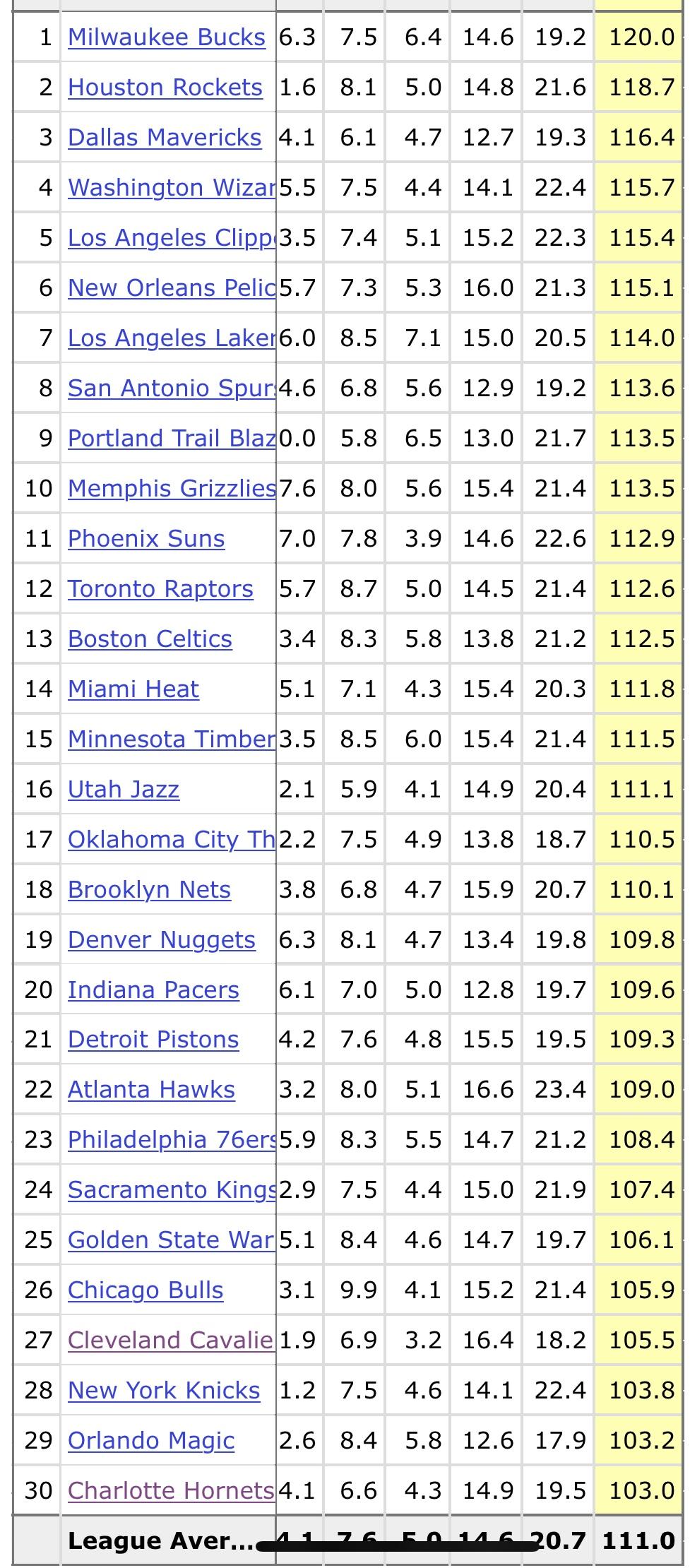The height and width of the screenshot is (1568, 690).
Task: Open the Orlando Magic team link
Action: coord(151,1441)
